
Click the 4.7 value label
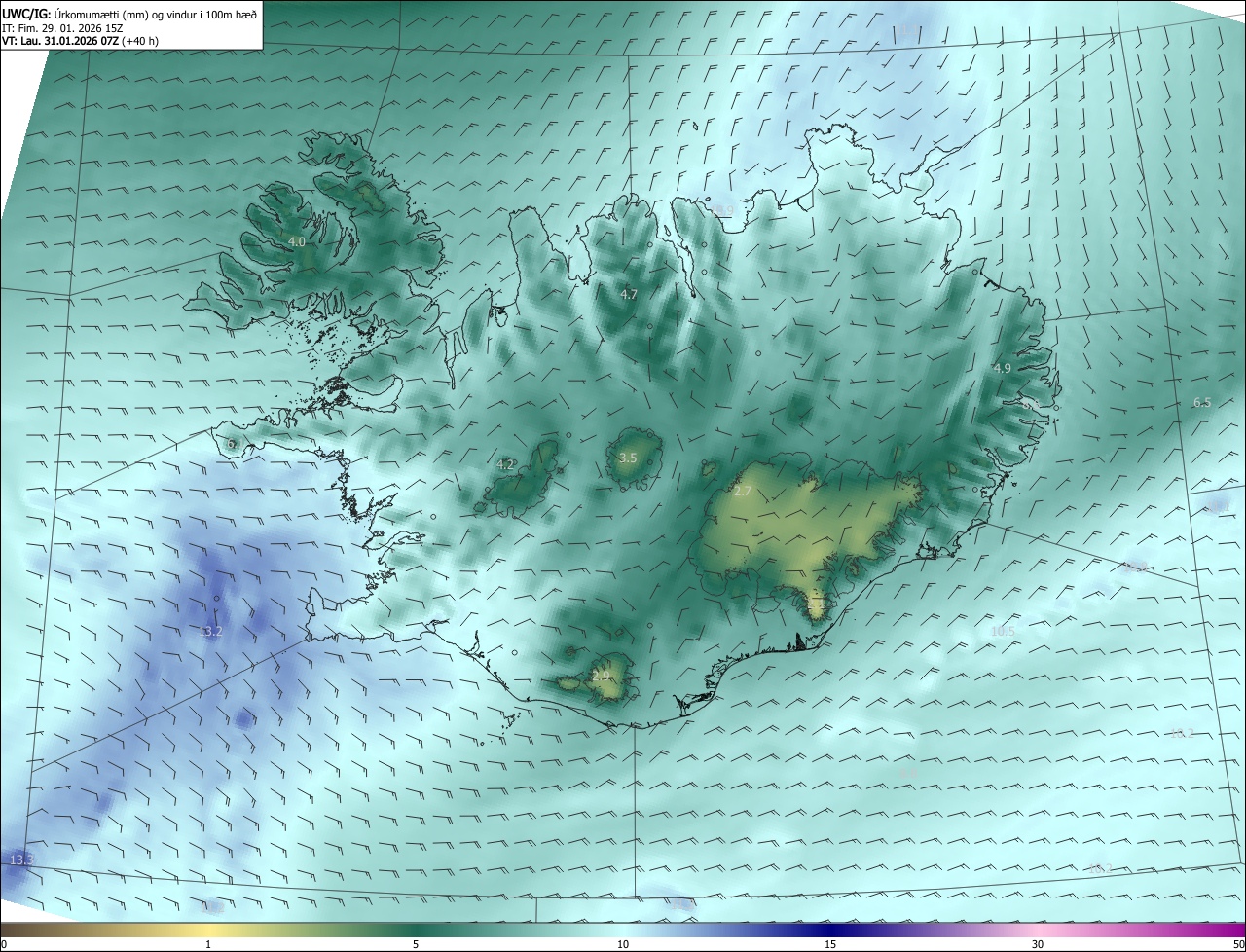629,294
